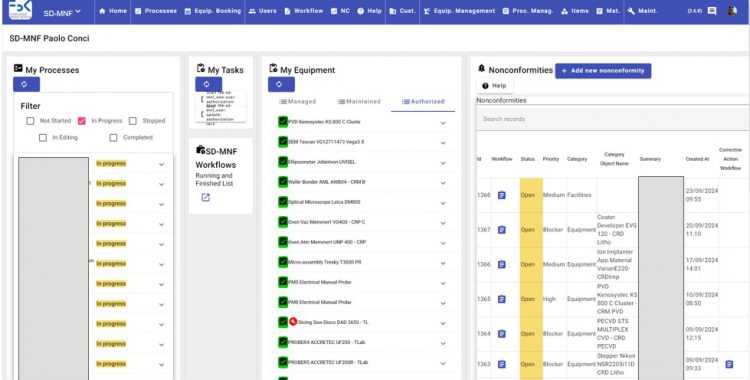Expand the first In progress process row

[162, 164]
